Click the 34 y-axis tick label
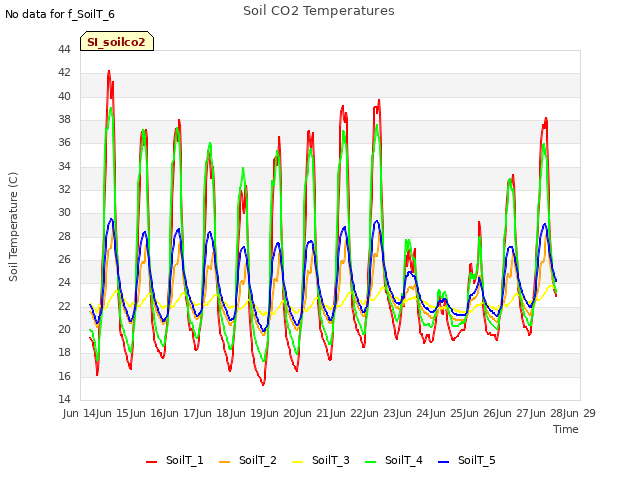The width and height of the screenshot is (640, 480). [64, 167]
